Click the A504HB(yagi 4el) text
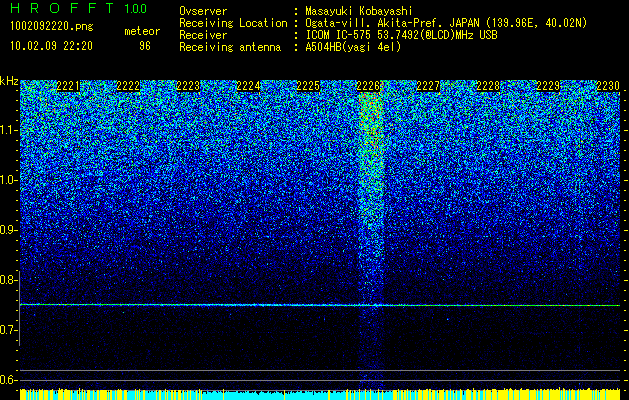 tap(353, 47)
